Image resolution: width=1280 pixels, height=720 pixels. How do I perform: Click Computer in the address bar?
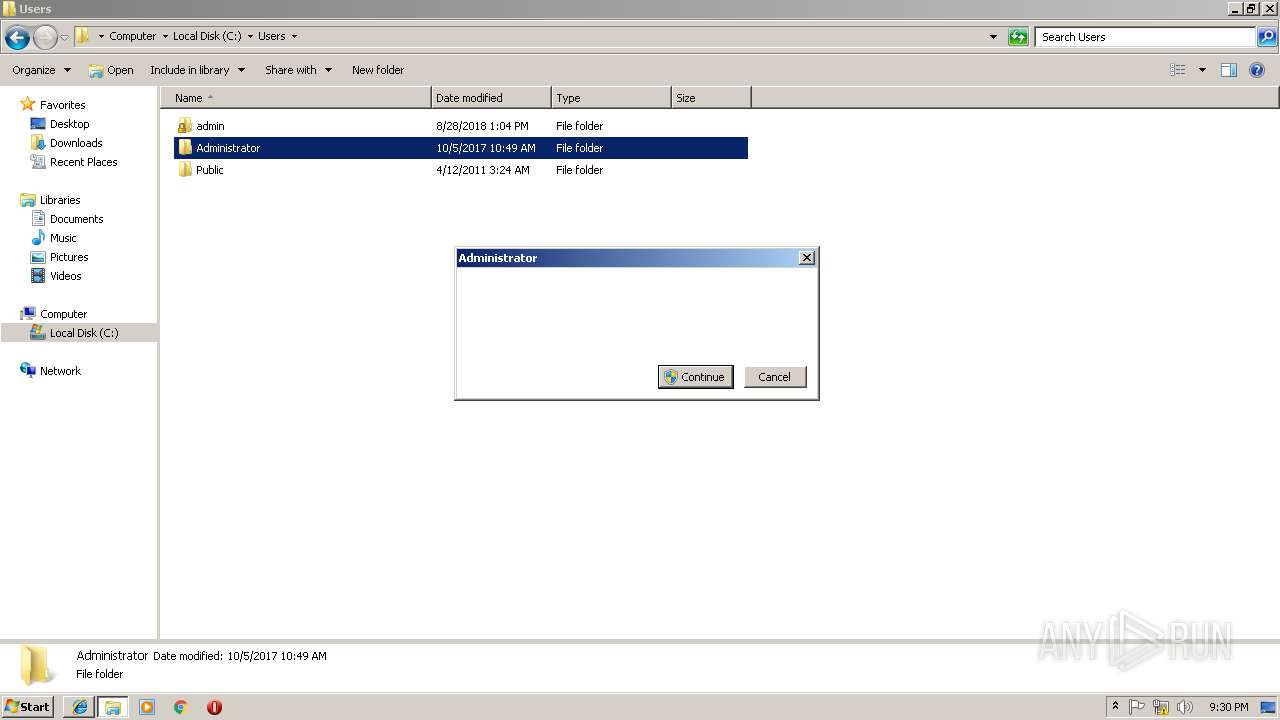tap(132, 36)
